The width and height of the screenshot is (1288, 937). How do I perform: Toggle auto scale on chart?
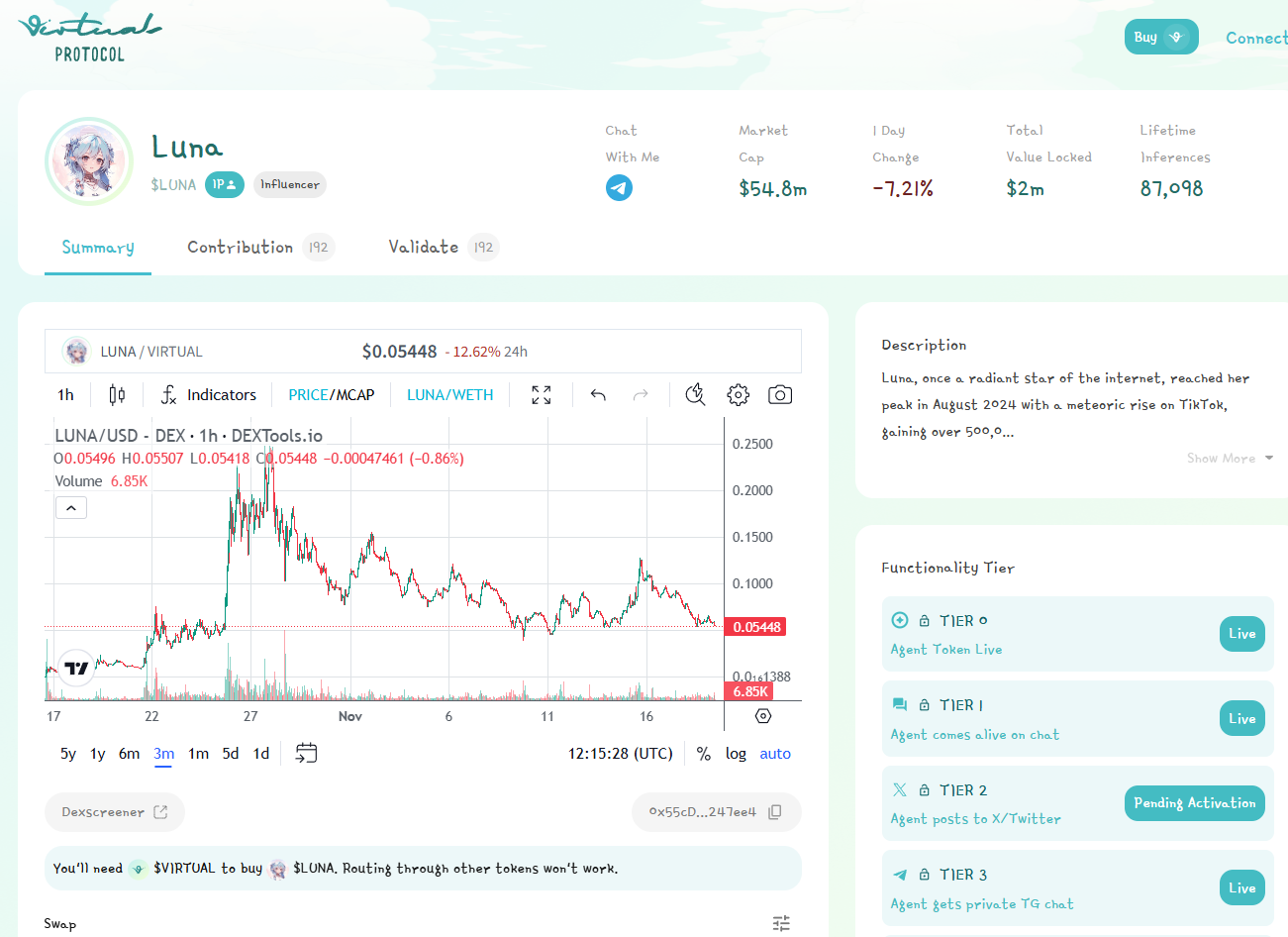click(775, 753)
